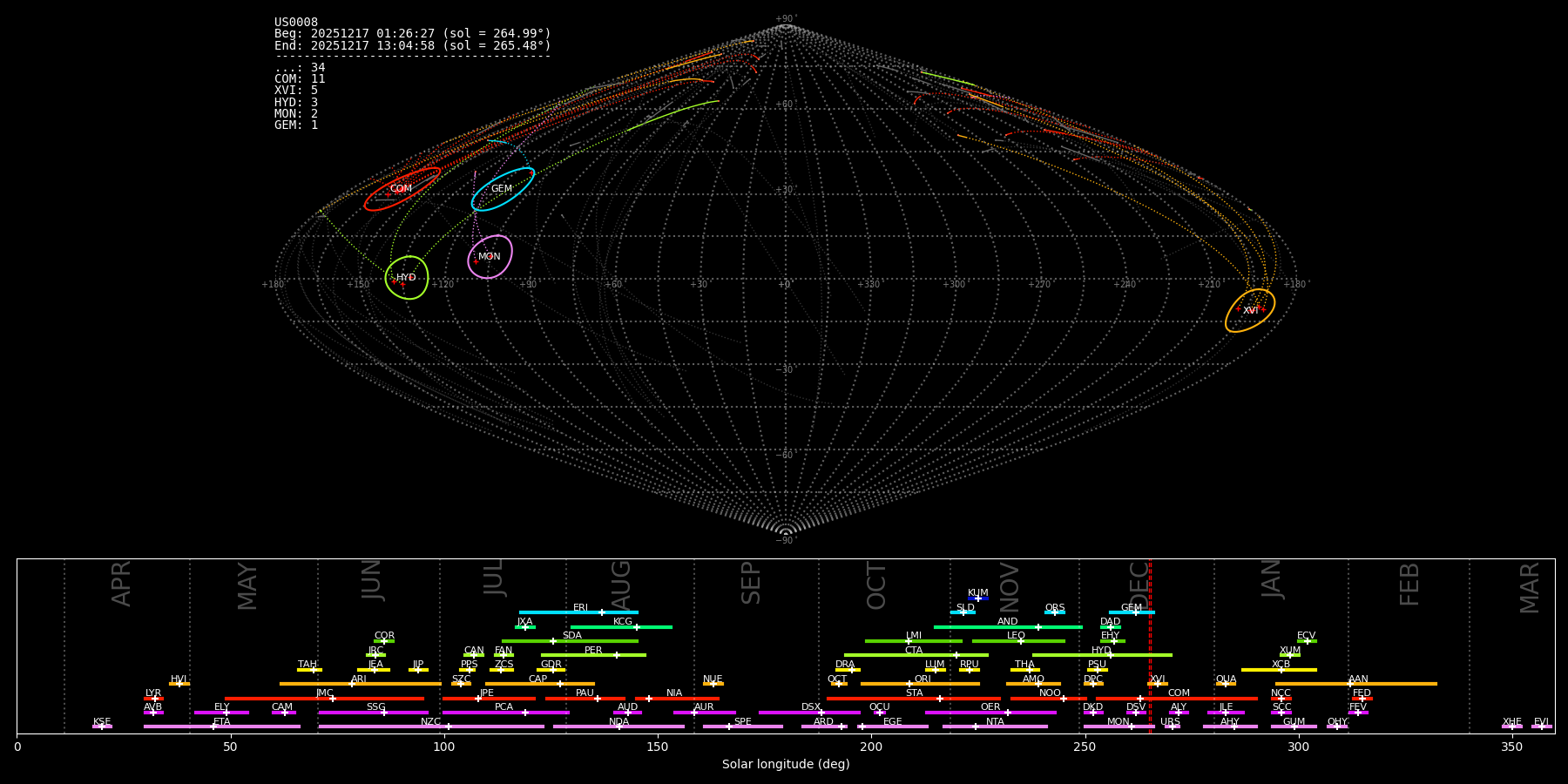Select the orange CAP shower bar
The image size is (1568, 784).
[x=540, y=684]
